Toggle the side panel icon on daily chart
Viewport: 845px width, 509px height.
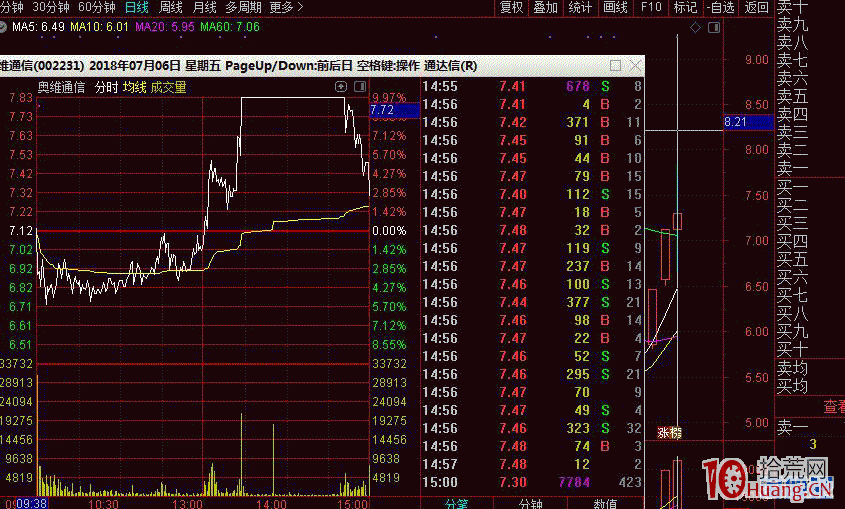tap(714, 27)
